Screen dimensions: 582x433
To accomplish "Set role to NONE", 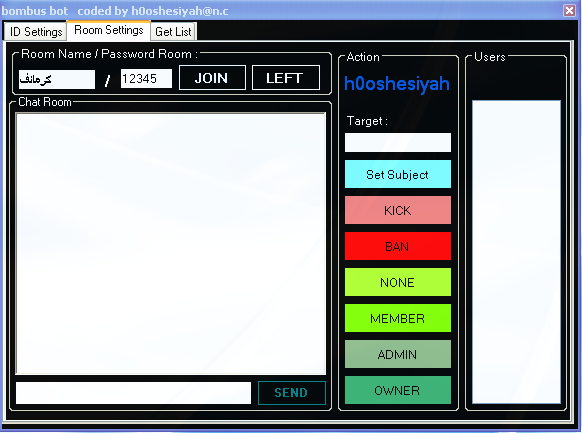I will [398, 282].
